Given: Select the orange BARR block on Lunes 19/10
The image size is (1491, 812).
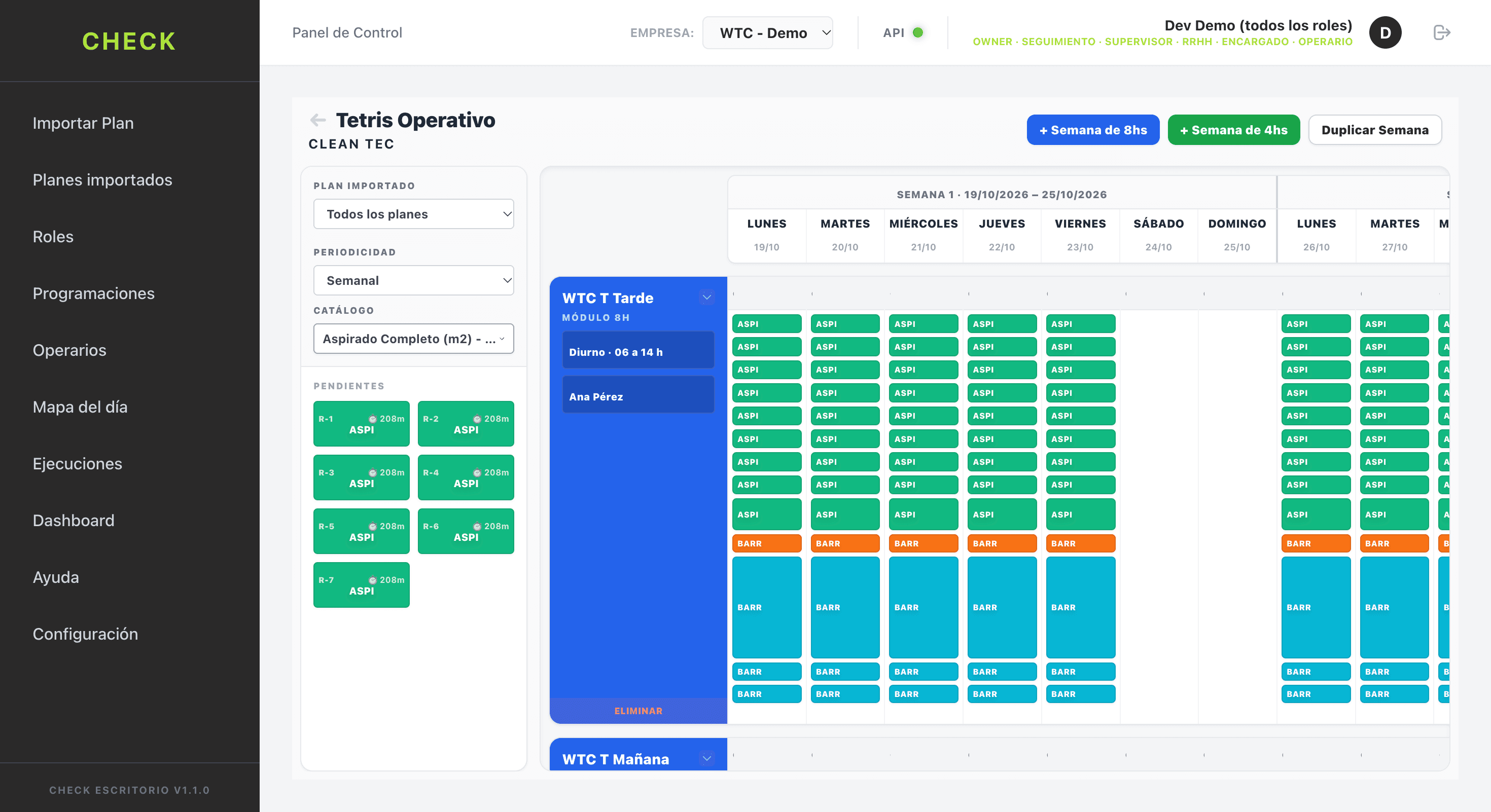Looking at the screenshot, I should pyautogui.click(x=766, y=544).
